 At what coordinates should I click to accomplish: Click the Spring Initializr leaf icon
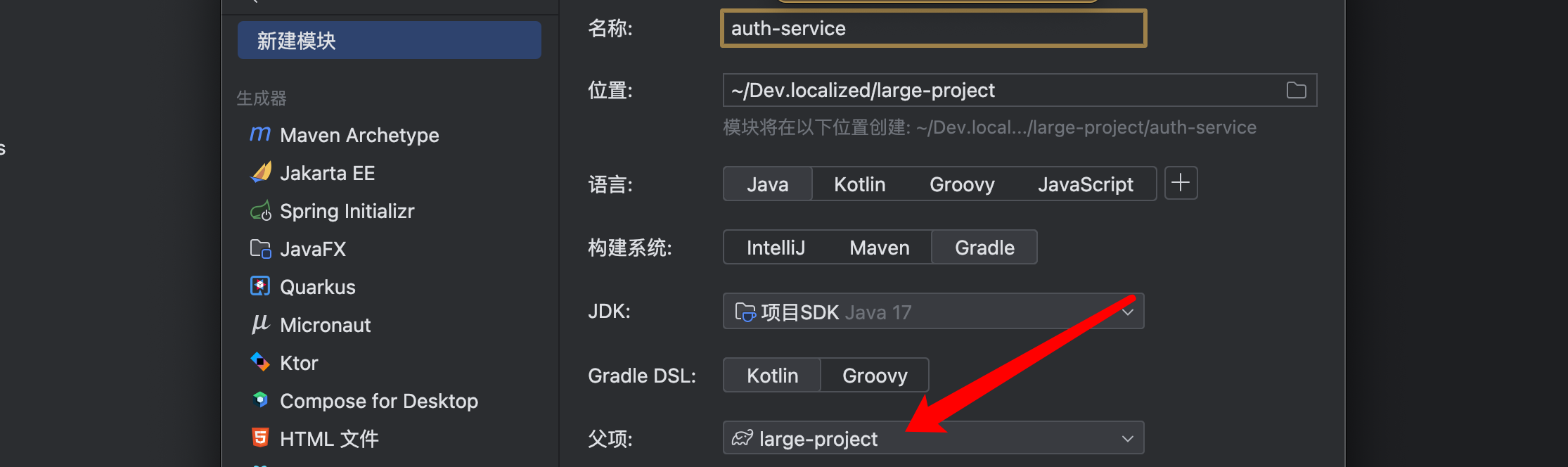261,210
